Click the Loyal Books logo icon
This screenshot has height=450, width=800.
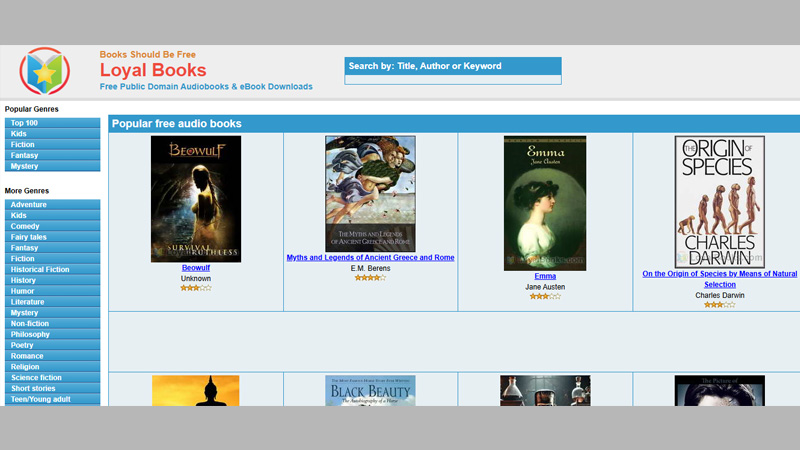click(x=44, y=71)
